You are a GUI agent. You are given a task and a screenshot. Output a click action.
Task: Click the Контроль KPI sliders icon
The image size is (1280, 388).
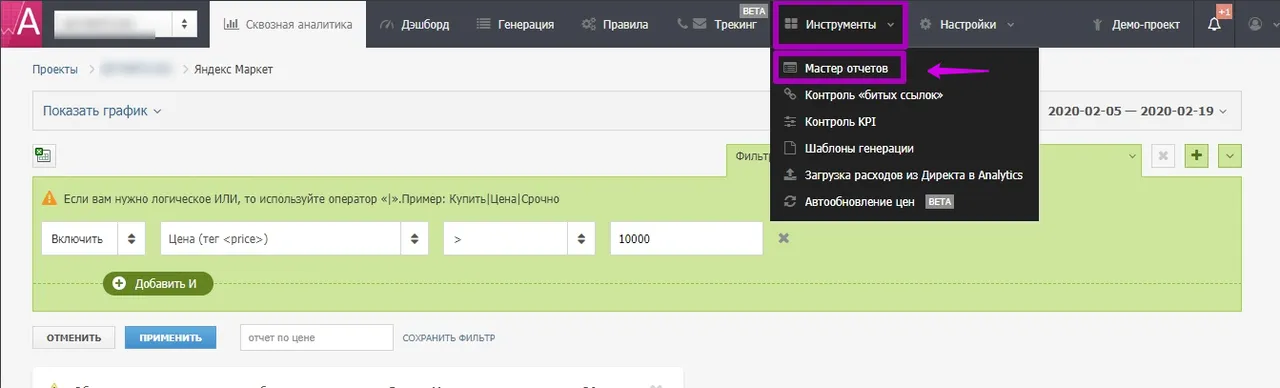click(x=790, y=122)
